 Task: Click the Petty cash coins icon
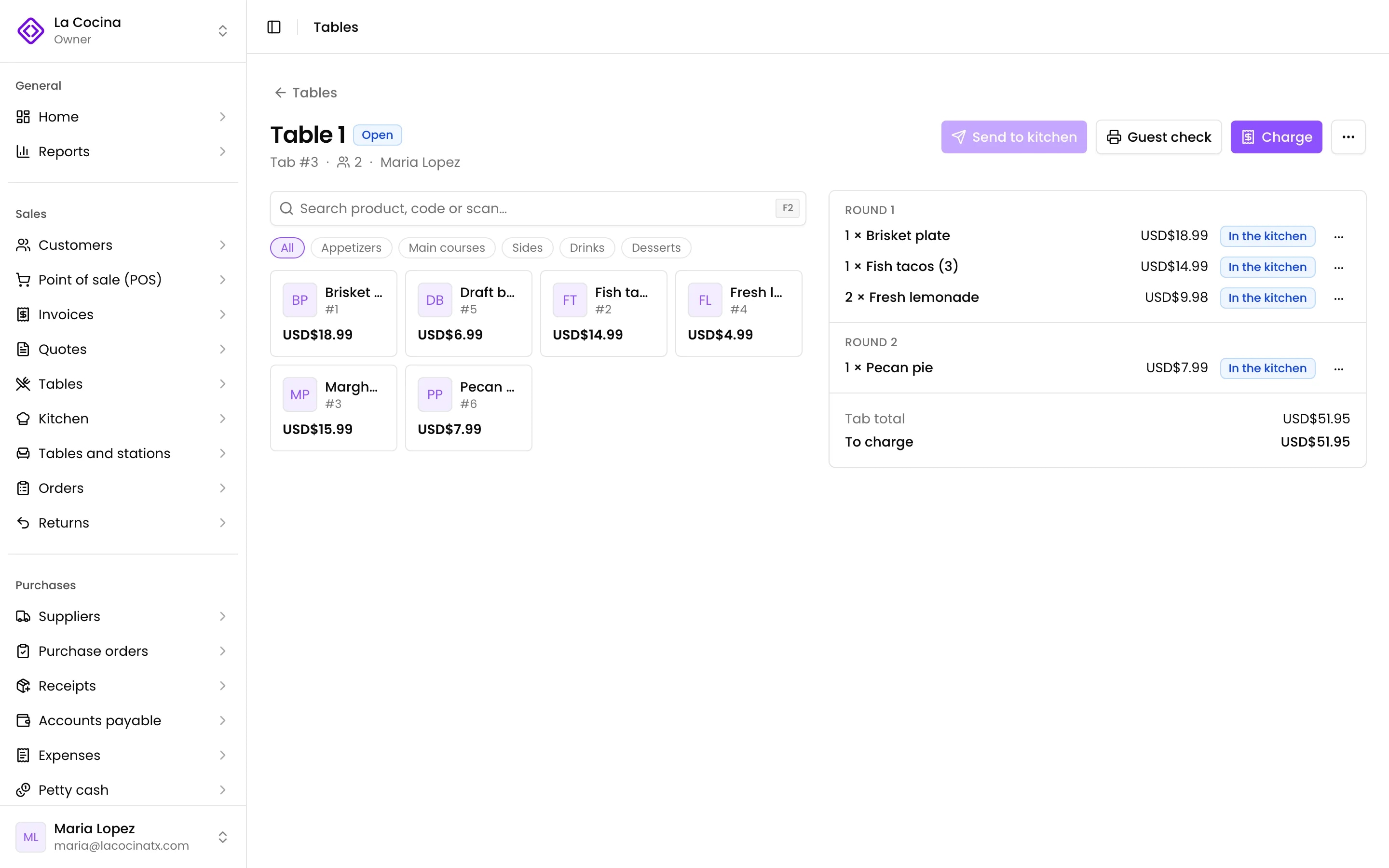23,790
